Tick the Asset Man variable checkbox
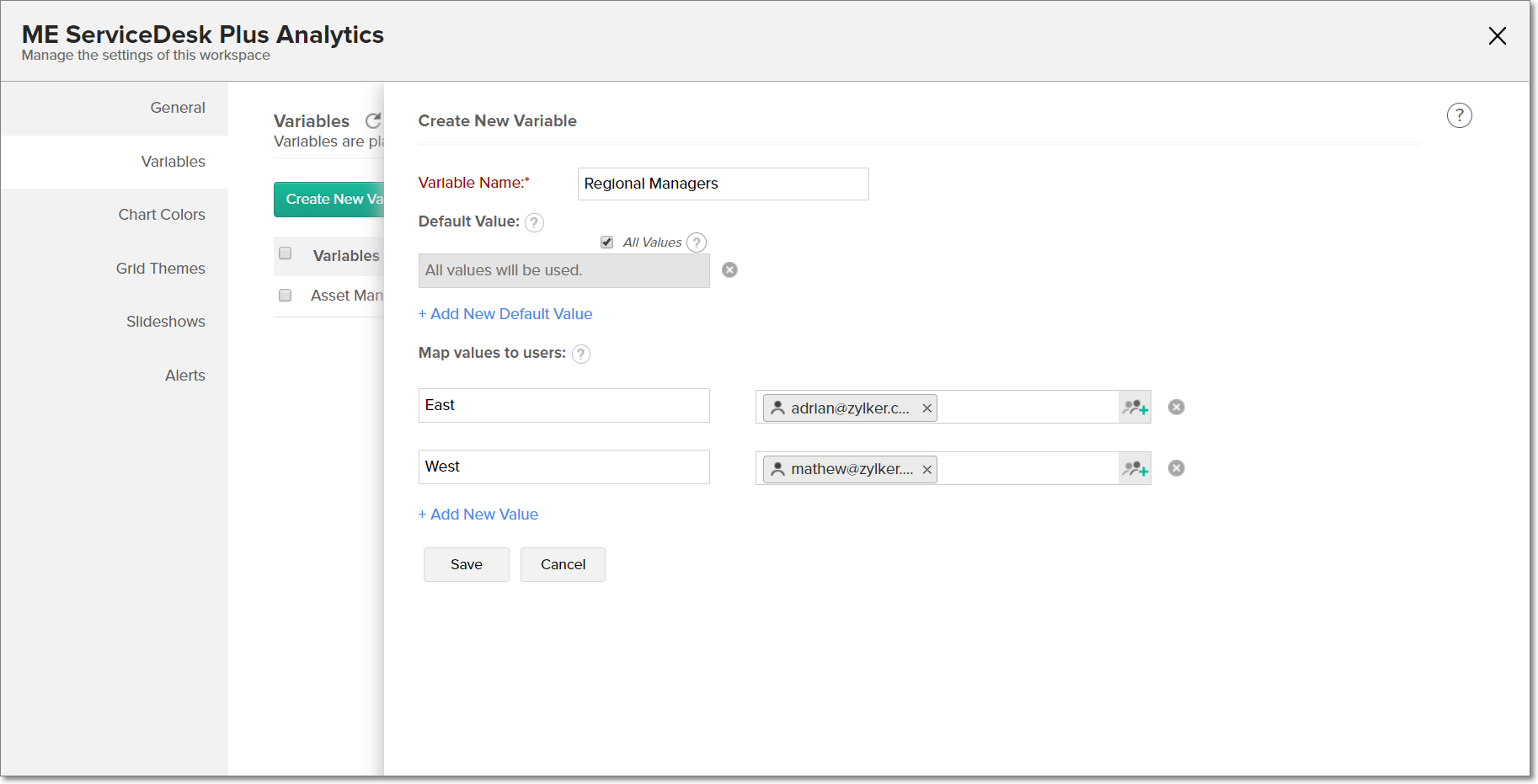Screen dimensions: 1538x784 coord(286,296)
